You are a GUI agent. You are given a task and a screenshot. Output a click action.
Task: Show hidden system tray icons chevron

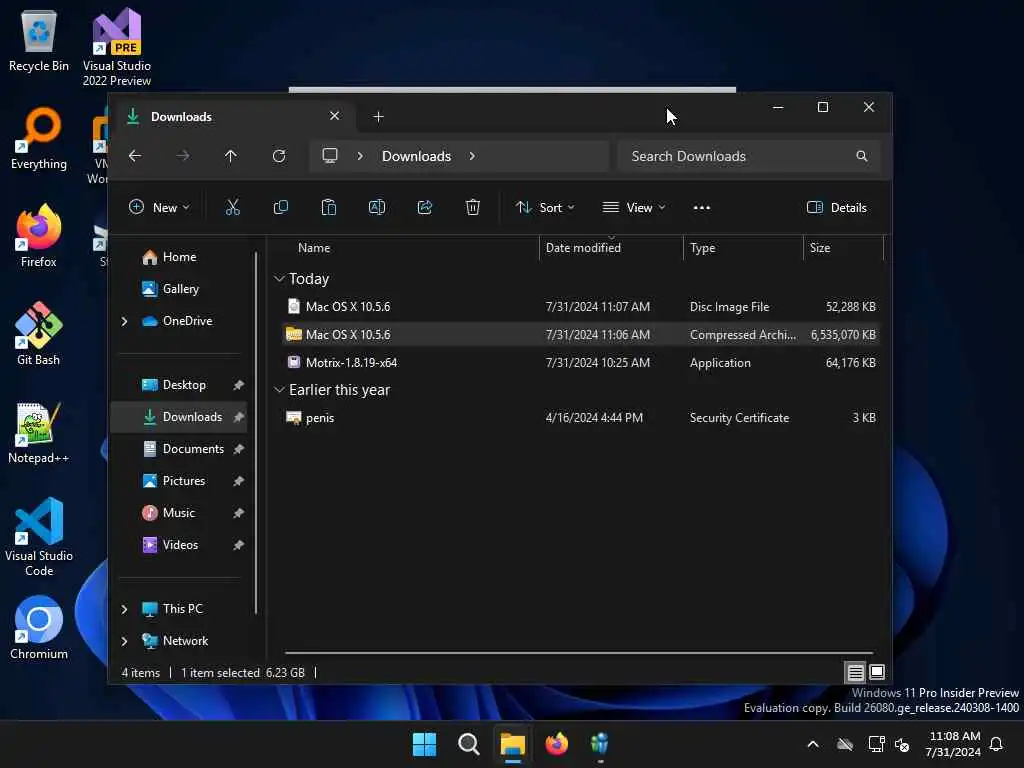click(x=813, y=744)
